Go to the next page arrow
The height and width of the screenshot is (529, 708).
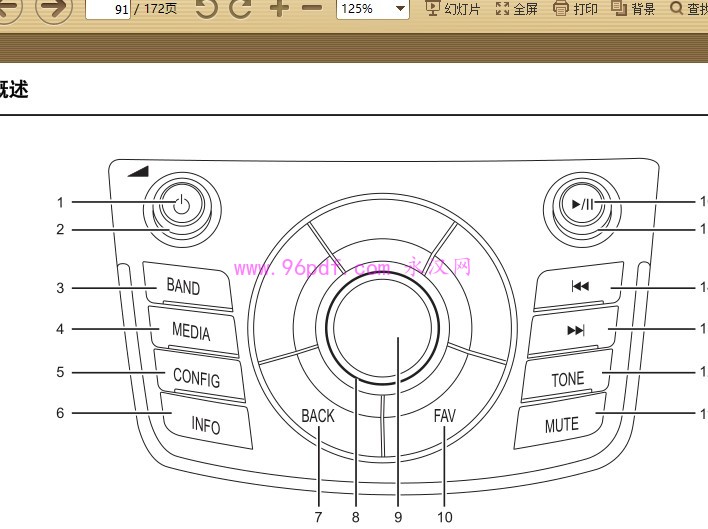[x=54, y=9]
